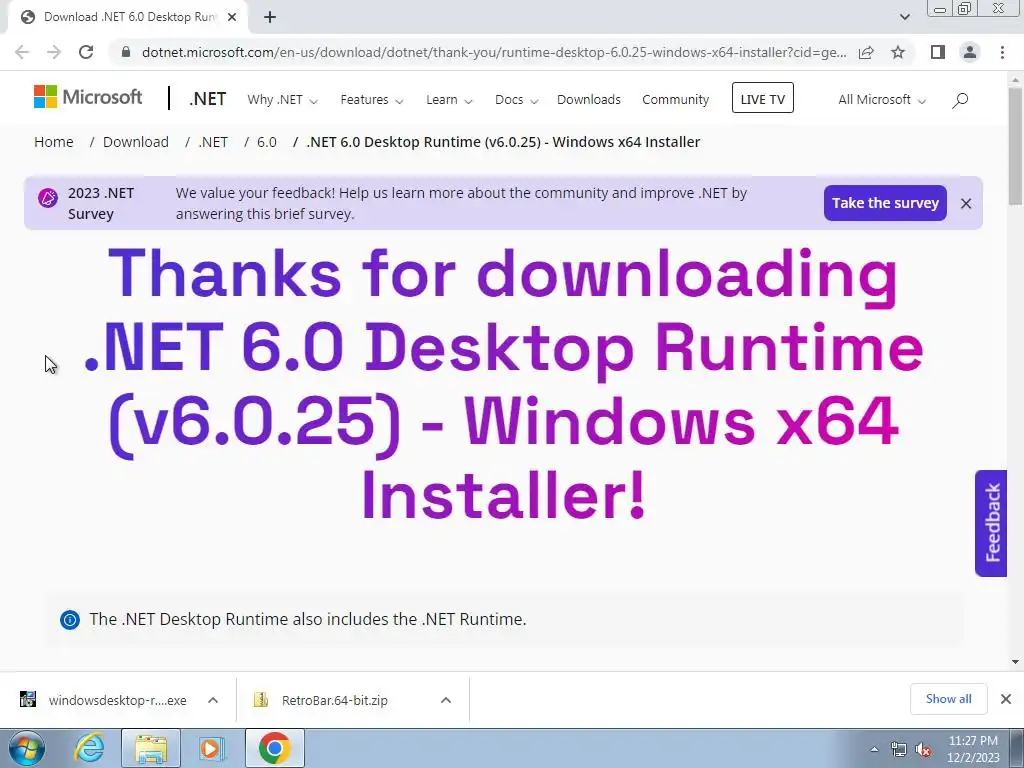Expand the Features menu
Viewport: 1024px width, 768px height.
pyautogui.click(x=372, y=100)
